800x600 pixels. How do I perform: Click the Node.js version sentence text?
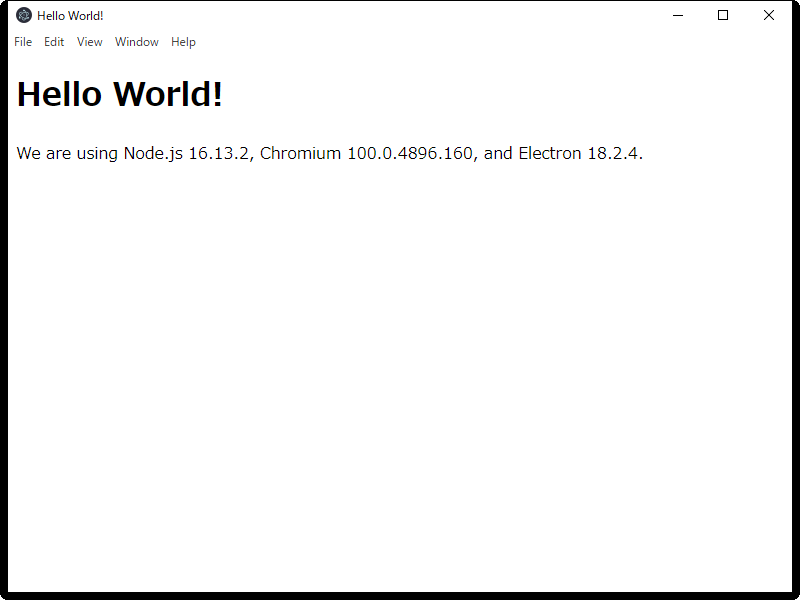point(330,153)
